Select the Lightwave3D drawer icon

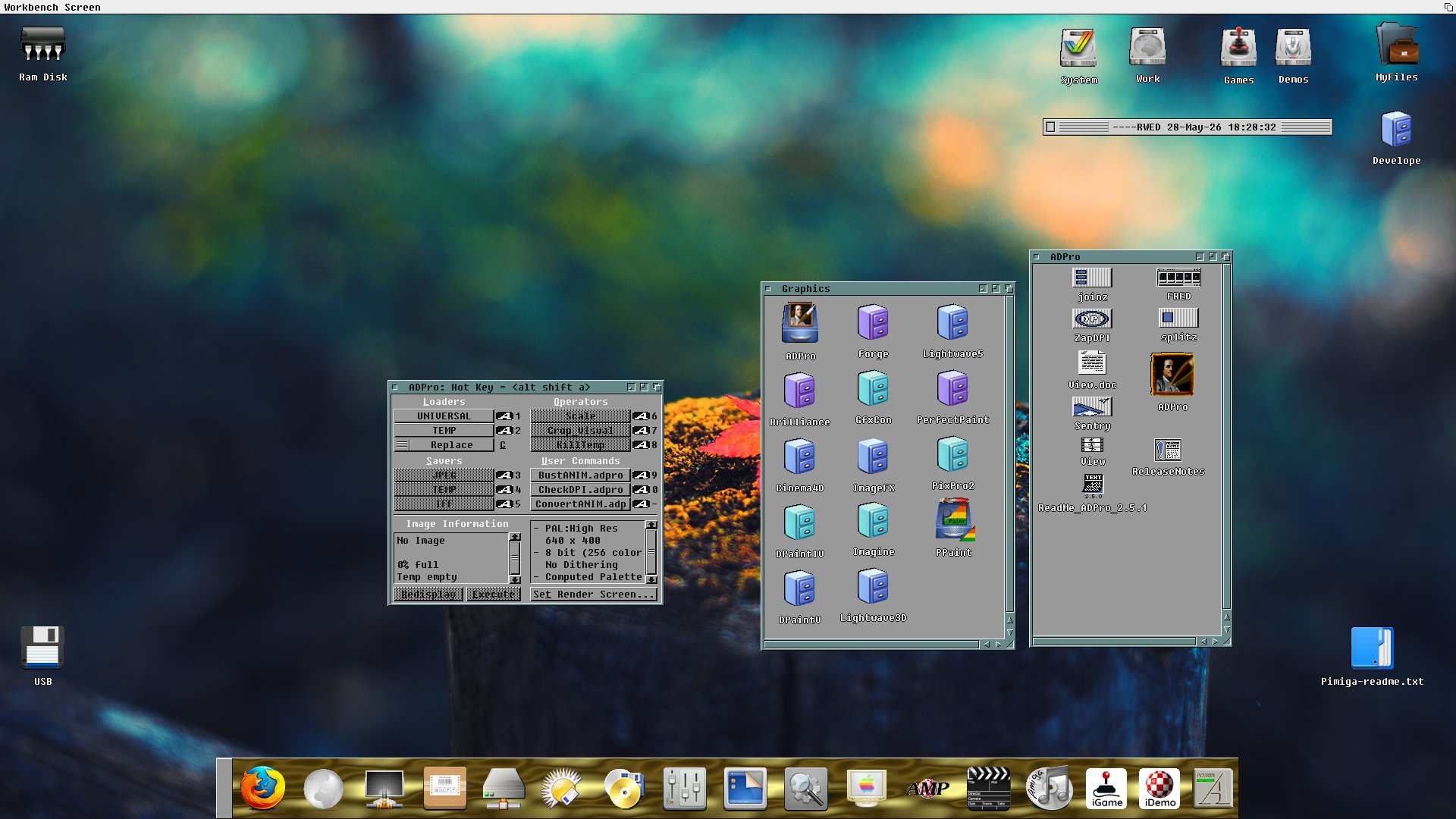[x=873, y=587]
